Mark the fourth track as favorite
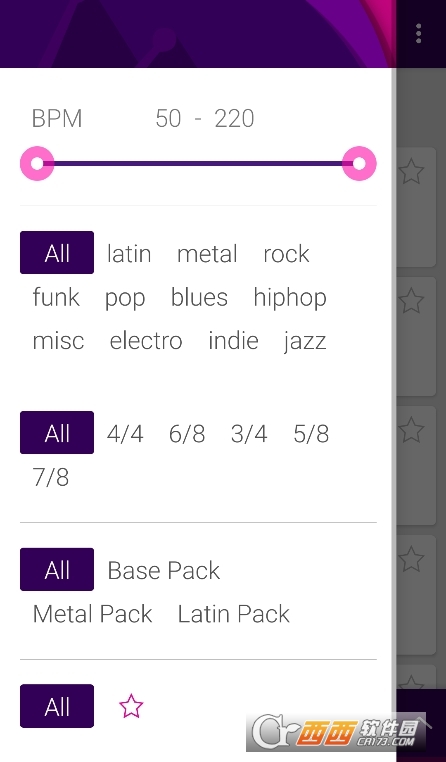Screen dimensions: 446x762 coord(412,559)
